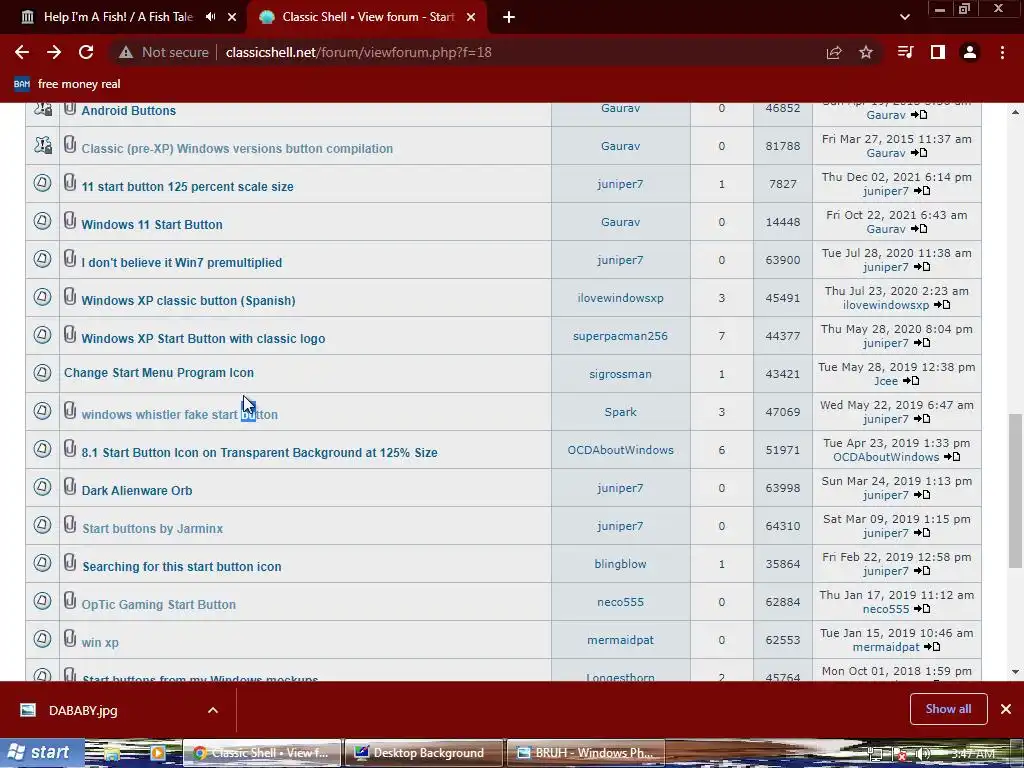Click the Not secure warning icon

125,52
